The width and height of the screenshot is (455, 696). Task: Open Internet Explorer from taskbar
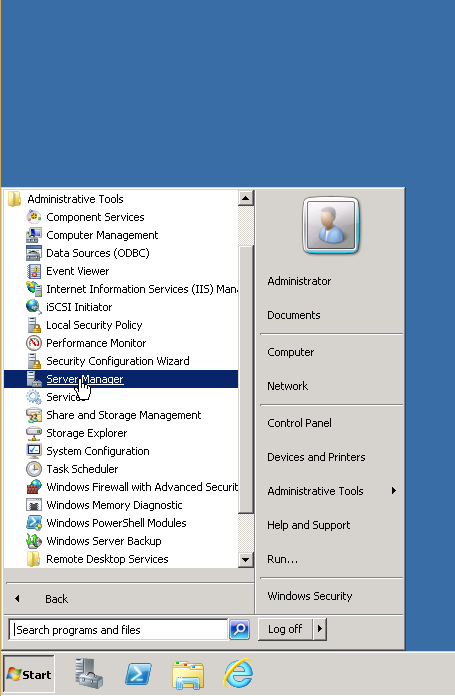[238, 674]
